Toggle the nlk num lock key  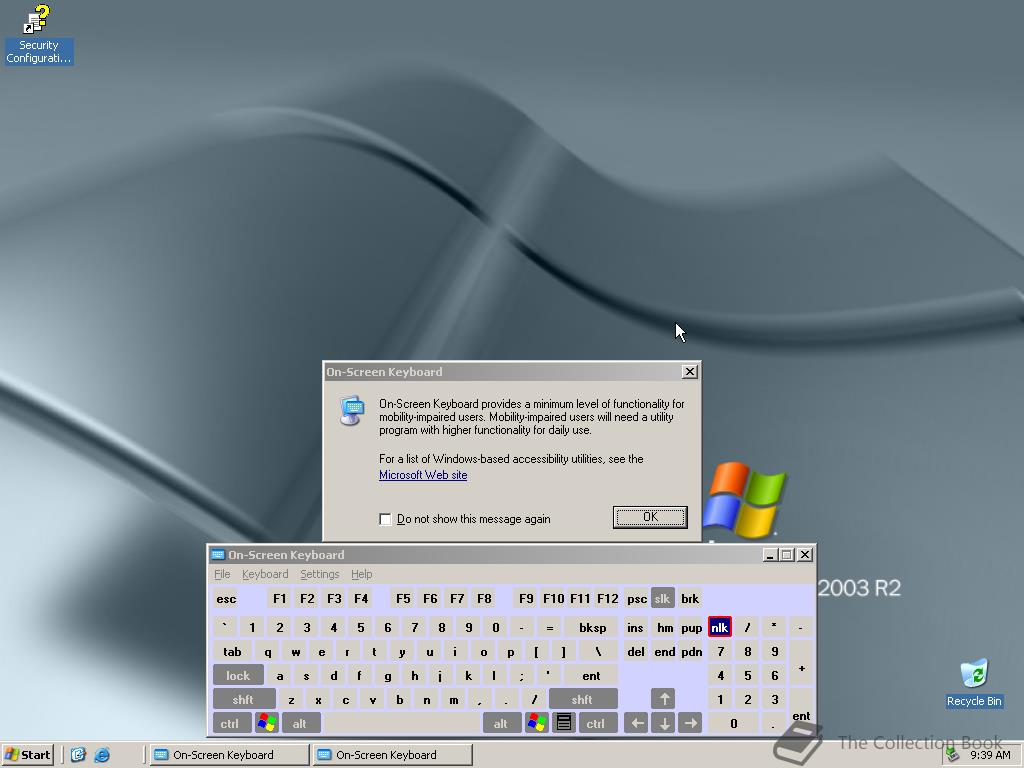(x=720, y=627)
